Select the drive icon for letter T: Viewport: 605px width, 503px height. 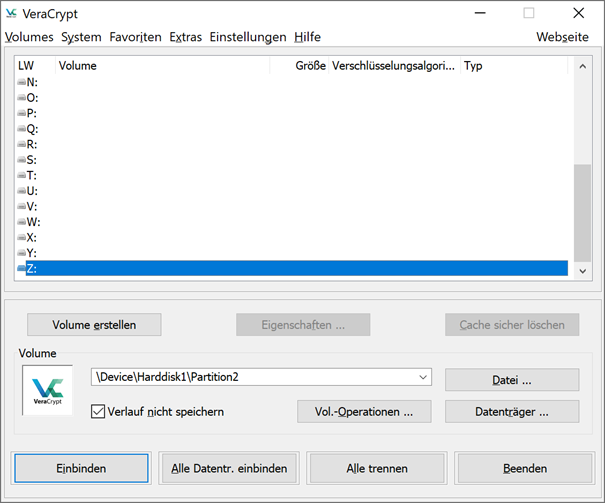pyautogui.click(x=21, y=175)
